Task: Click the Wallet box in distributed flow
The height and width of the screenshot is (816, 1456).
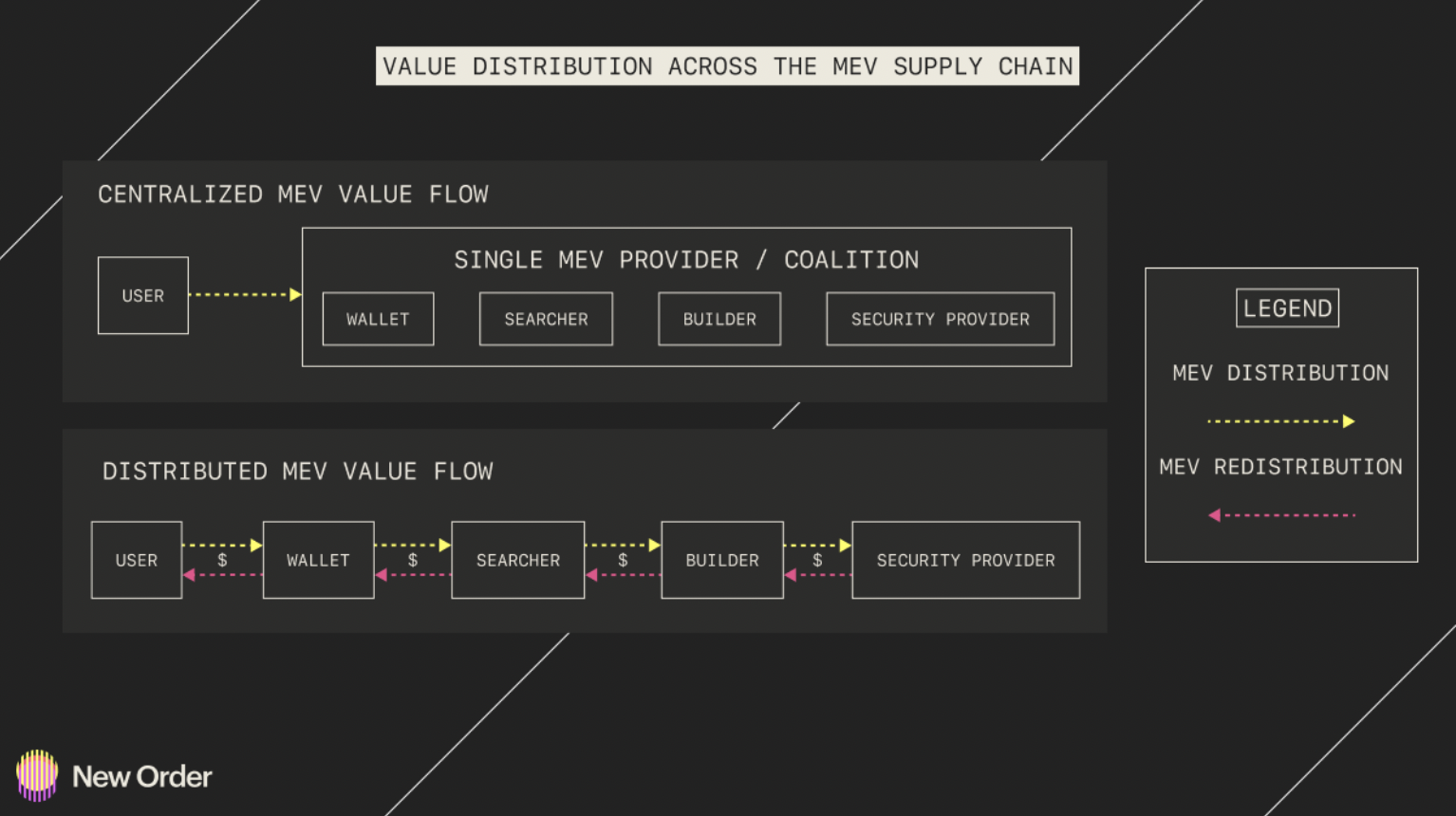Action: (x=318, y=560)
